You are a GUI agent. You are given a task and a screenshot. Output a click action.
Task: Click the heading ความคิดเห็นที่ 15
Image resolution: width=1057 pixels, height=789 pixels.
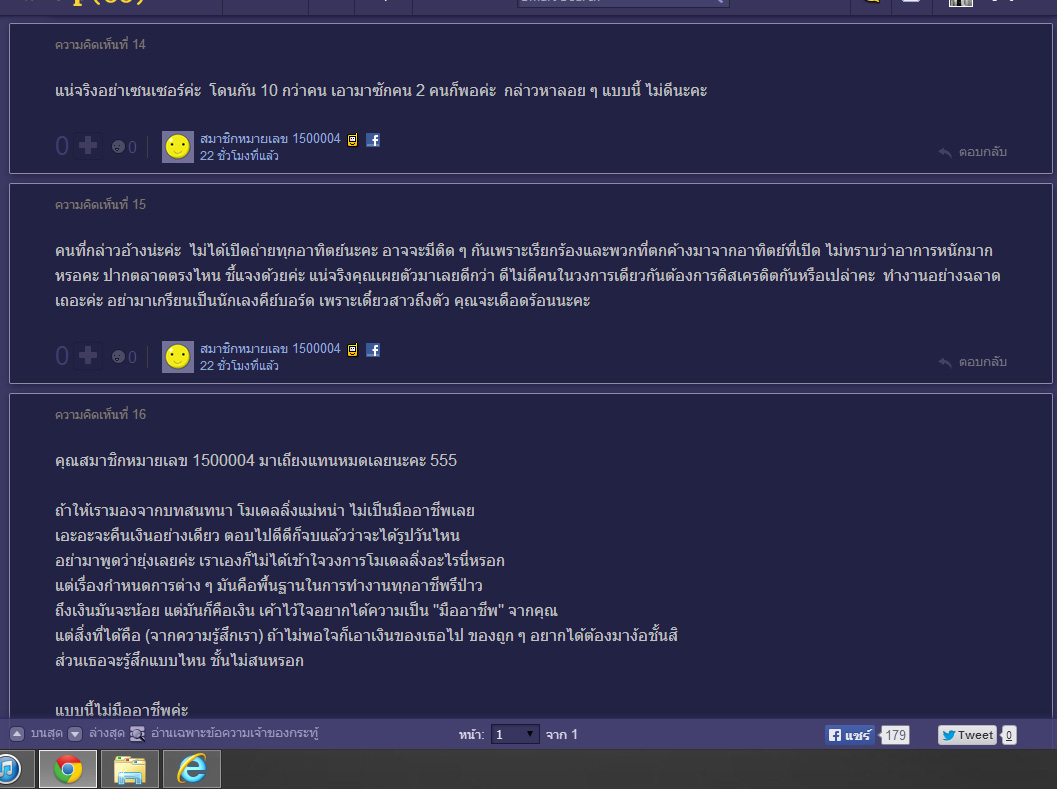click(100, 204)
